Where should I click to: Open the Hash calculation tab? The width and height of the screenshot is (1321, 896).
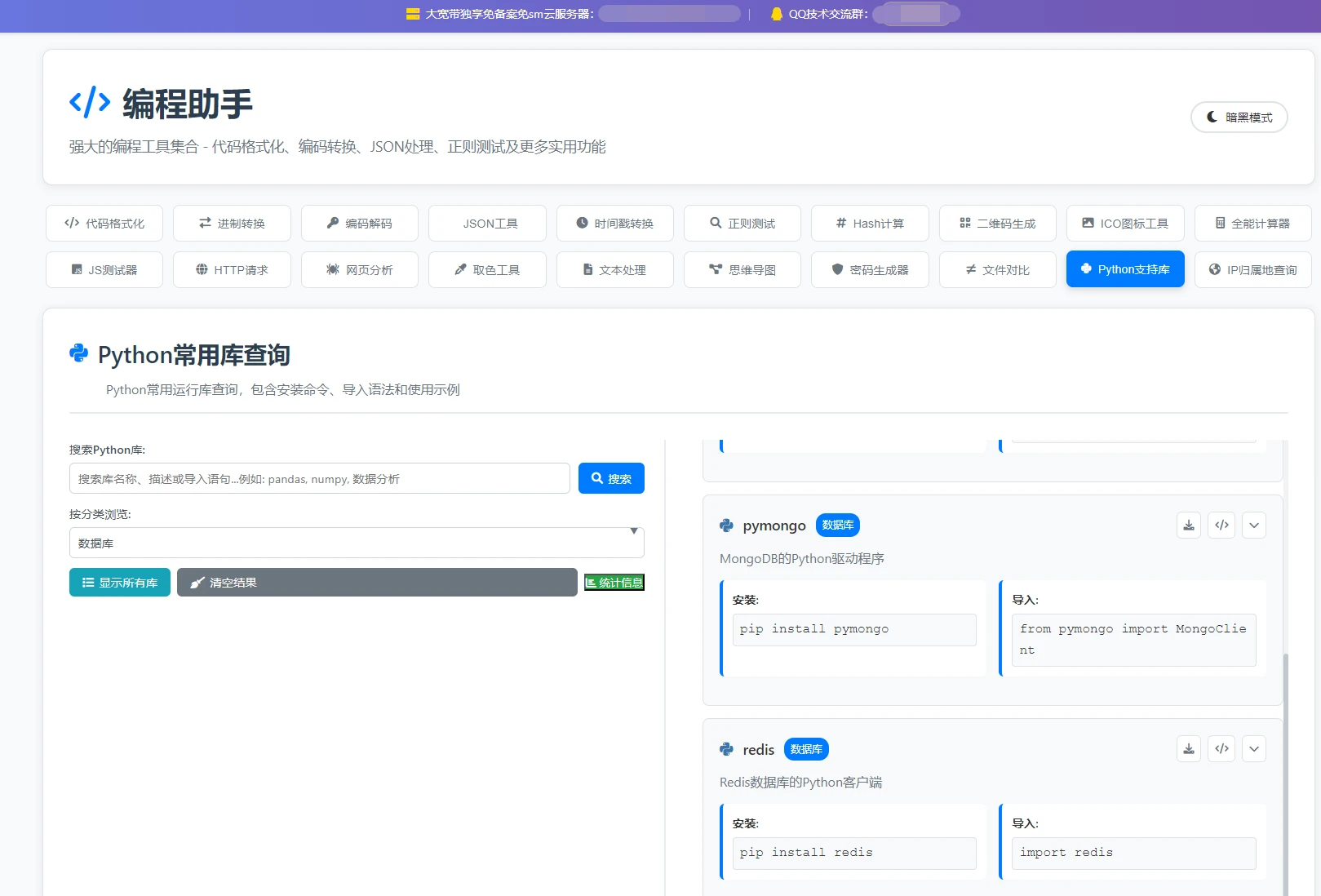click(870, 224)
